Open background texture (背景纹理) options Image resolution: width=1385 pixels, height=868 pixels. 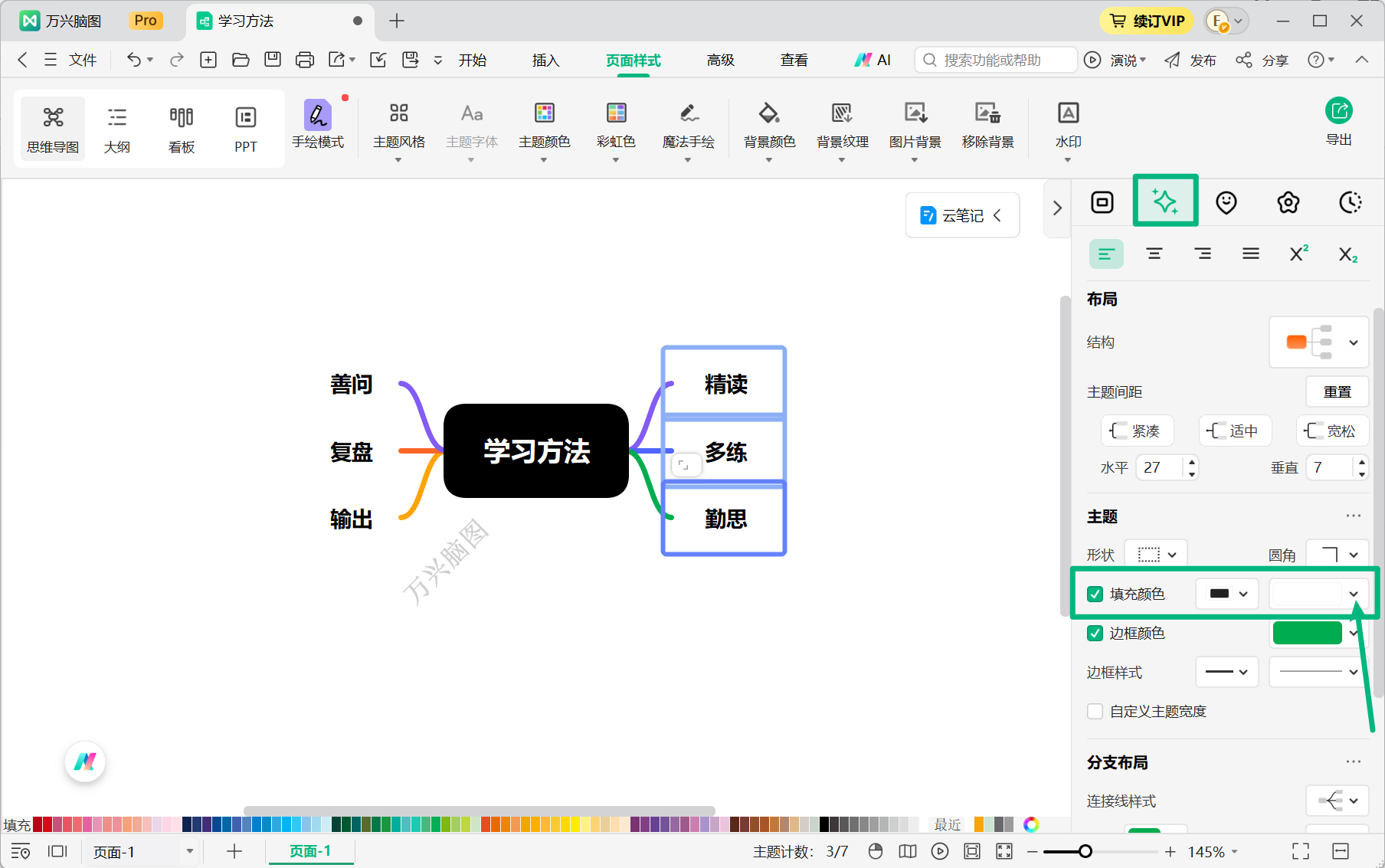(x=842, y=130)
